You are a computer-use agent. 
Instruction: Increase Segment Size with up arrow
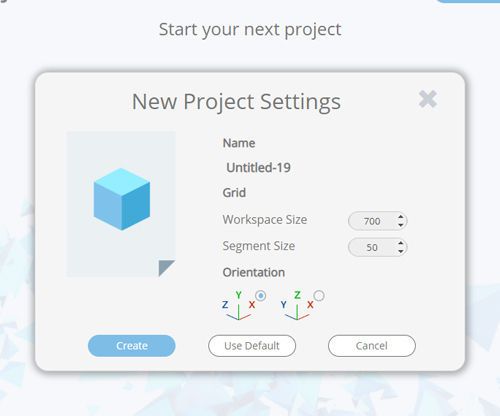(401, 244)
